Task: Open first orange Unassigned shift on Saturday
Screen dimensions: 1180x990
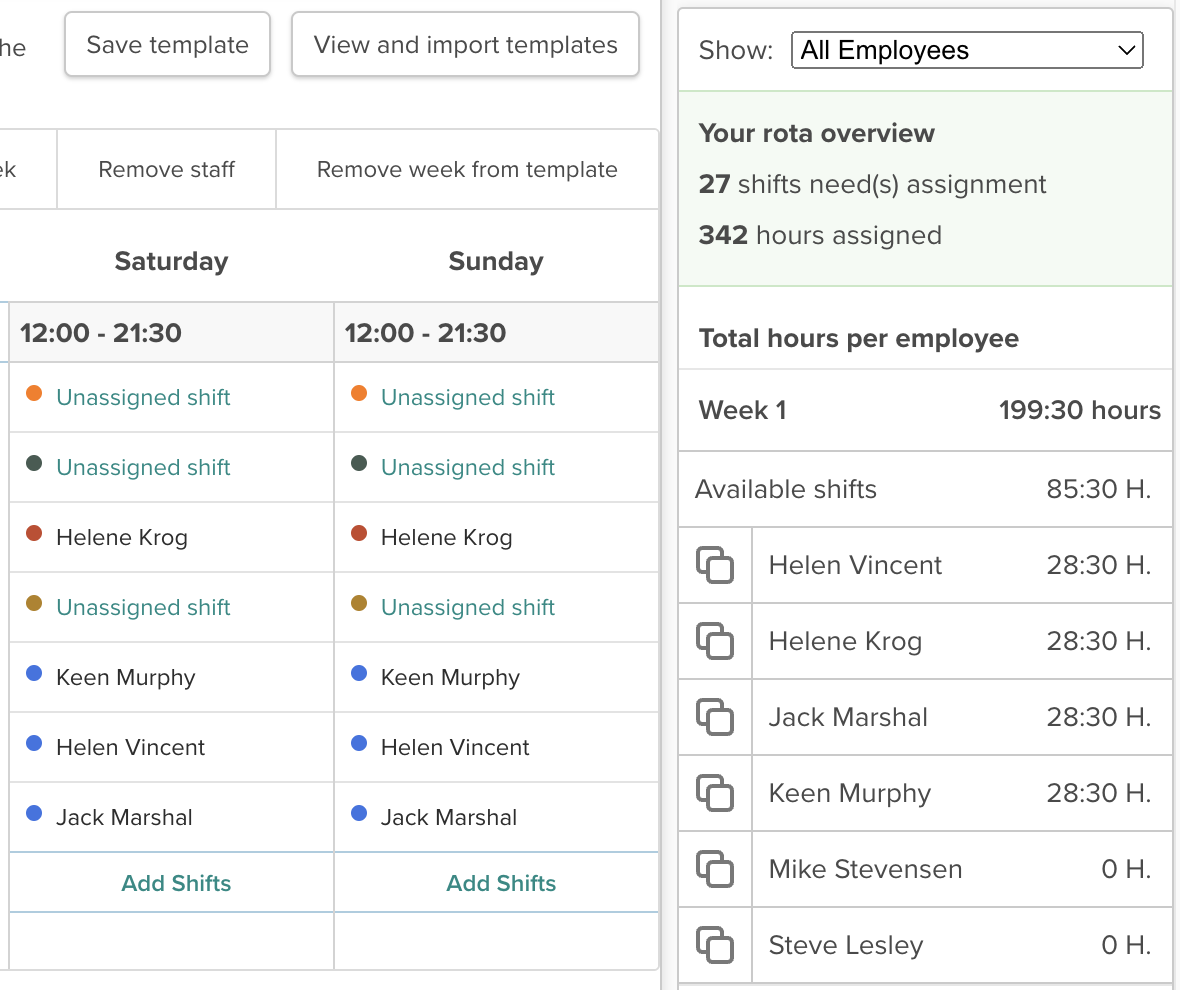Action: coord(143,398)
